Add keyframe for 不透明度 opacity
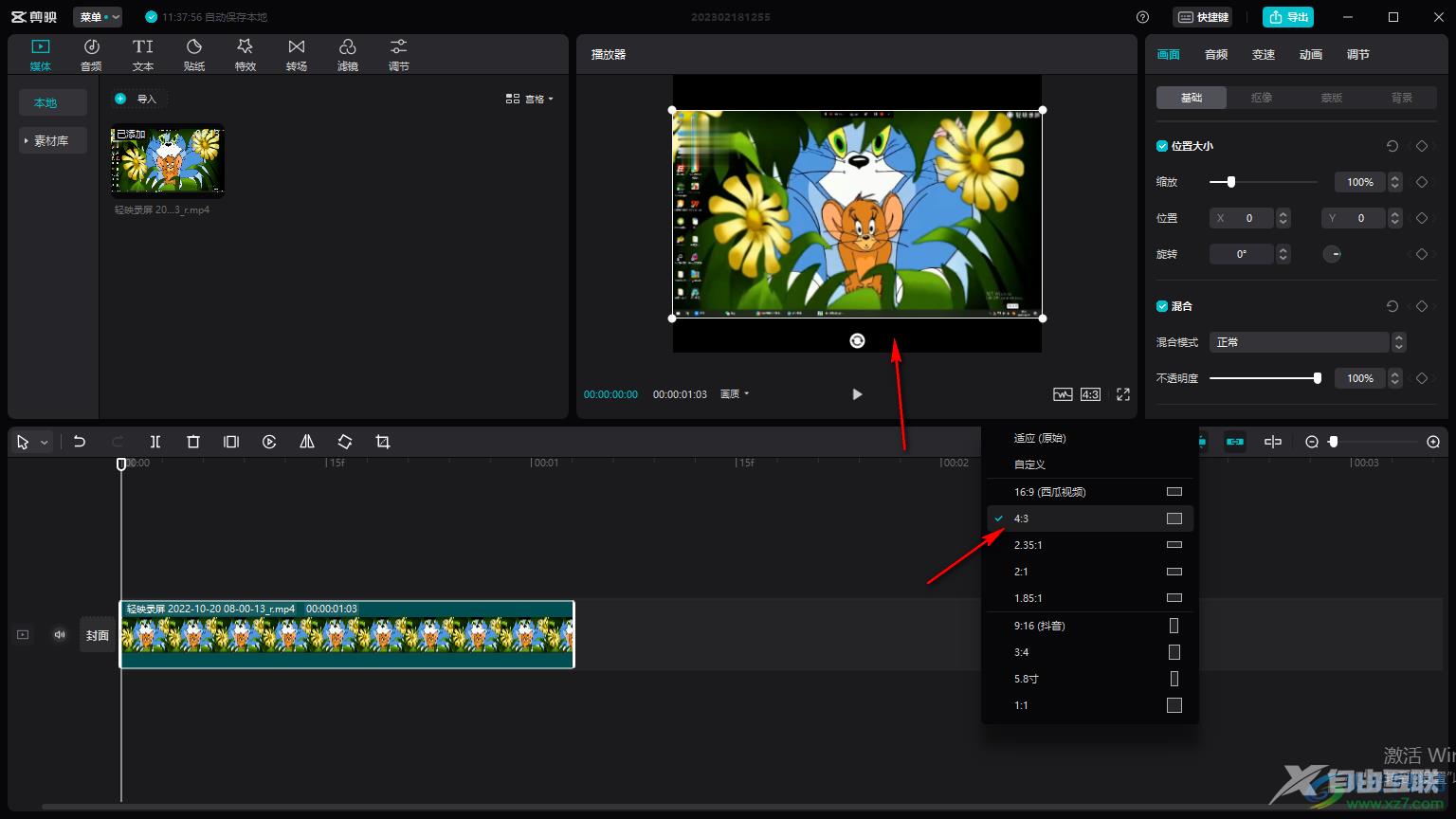This screenshot has height=819, width=1456. [x=1422, y=378]
